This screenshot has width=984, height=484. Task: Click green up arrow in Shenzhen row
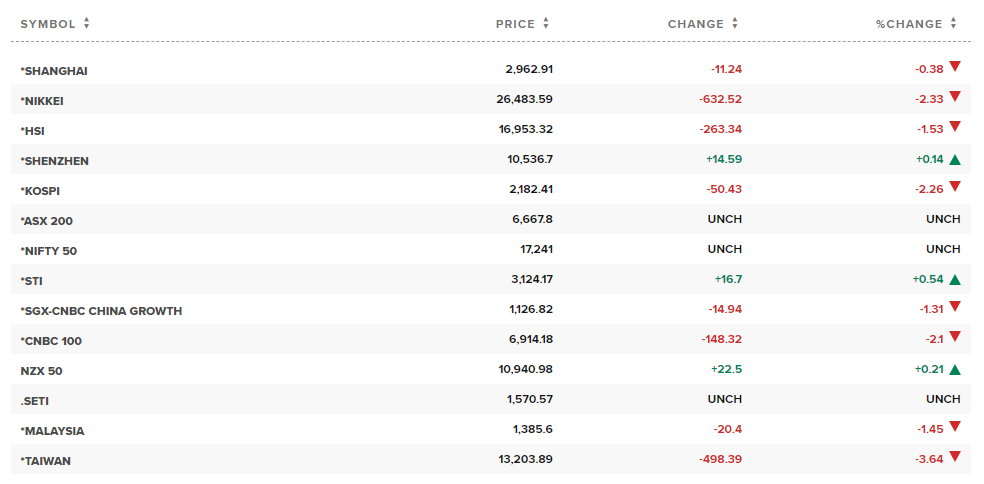tap(955, 159)
